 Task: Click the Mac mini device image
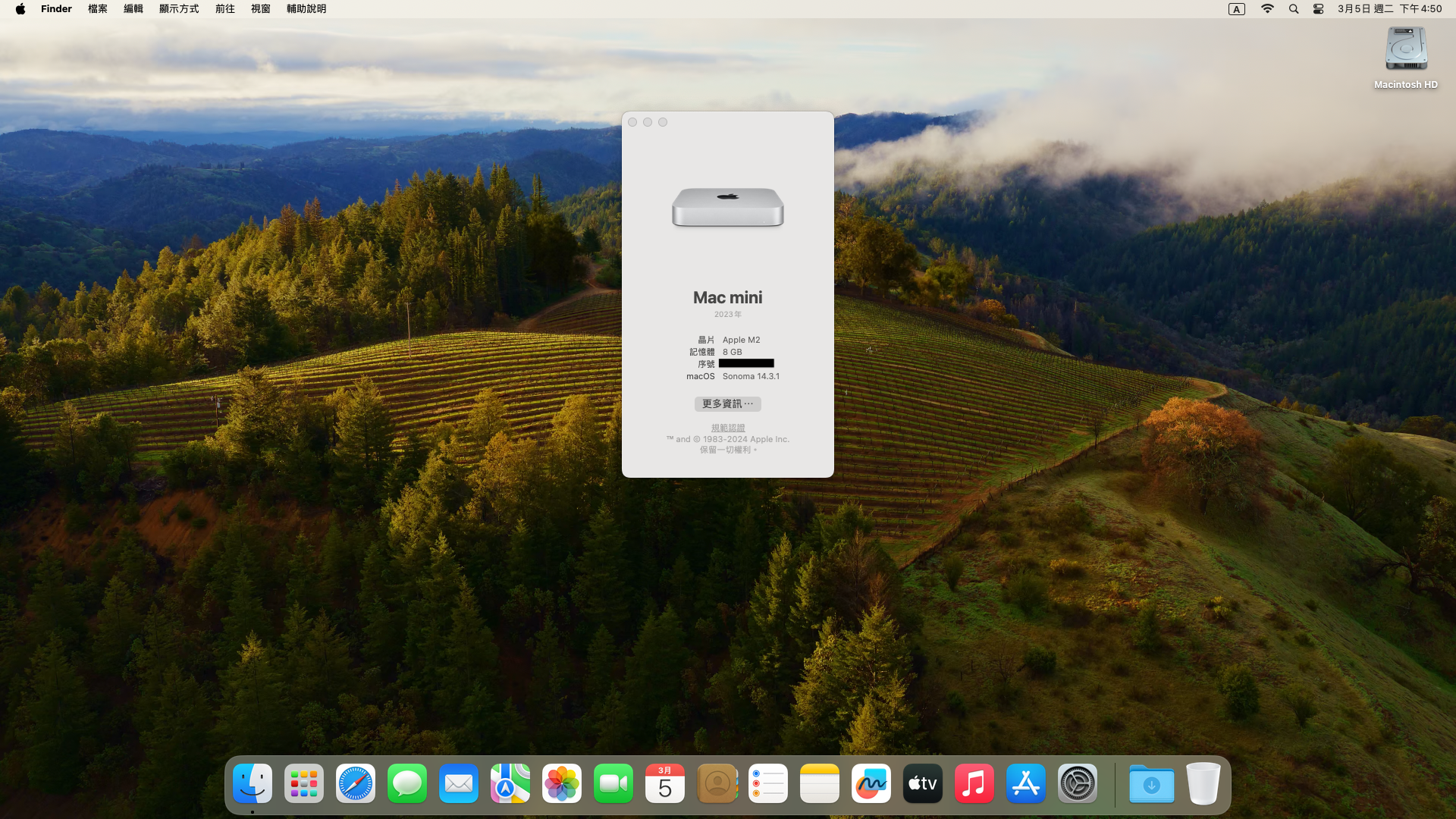[728, 207]
